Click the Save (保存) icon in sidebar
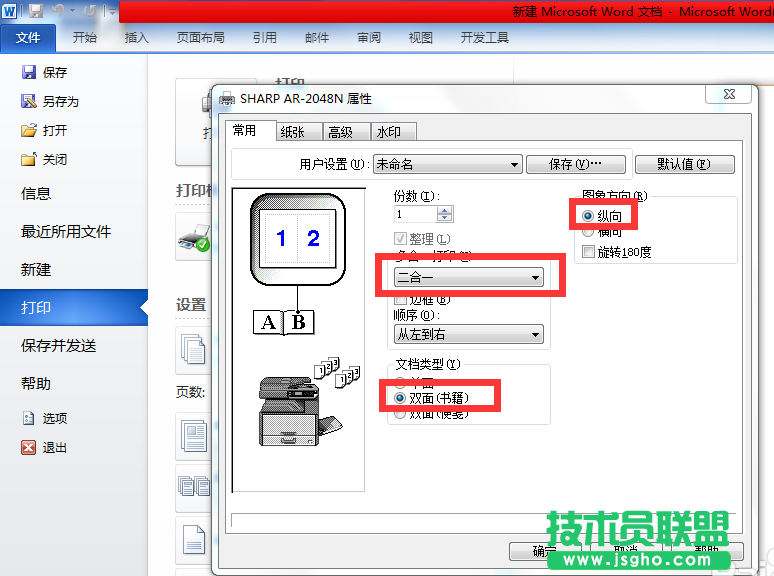The width and height of the screenshot is (774, 576). pos(29,72)
